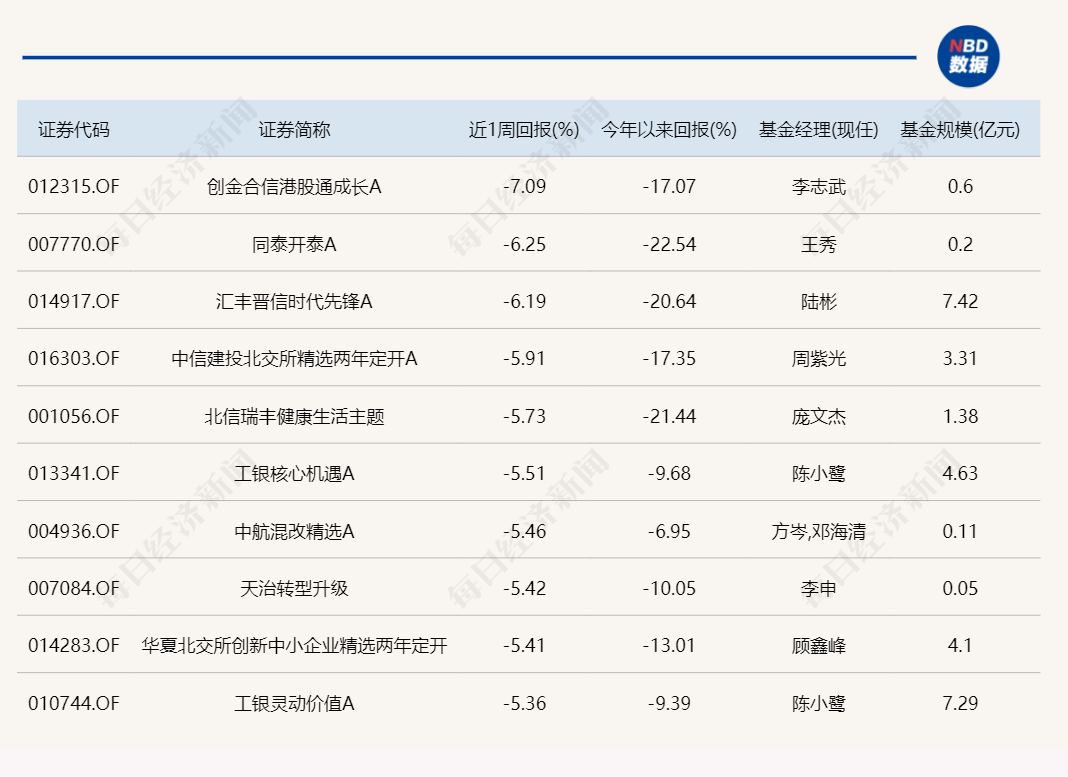Screen dimensions: 1068x777
Task: Select the 证券代码 column header
Action: 74,129
